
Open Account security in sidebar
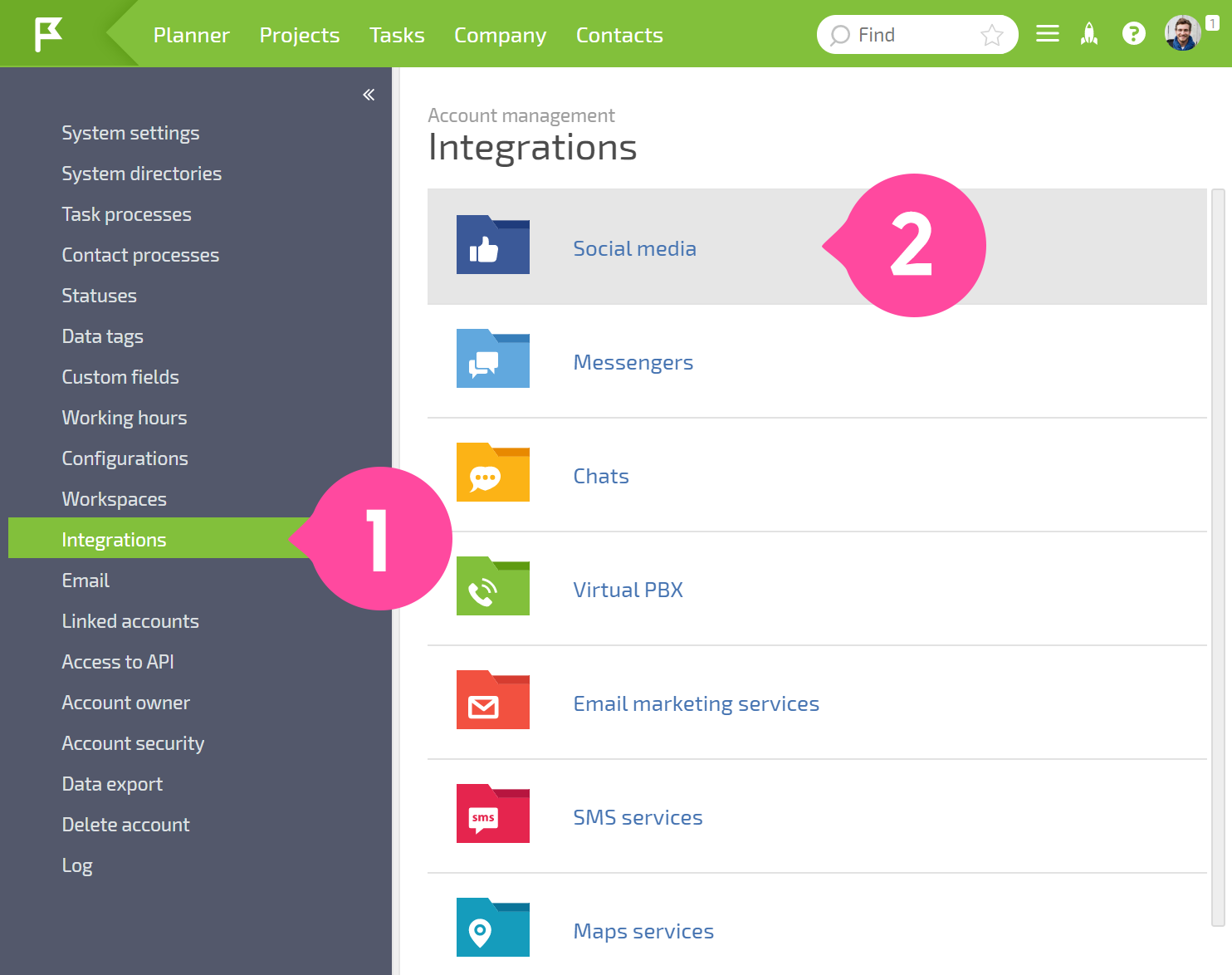tap(134, 743)
